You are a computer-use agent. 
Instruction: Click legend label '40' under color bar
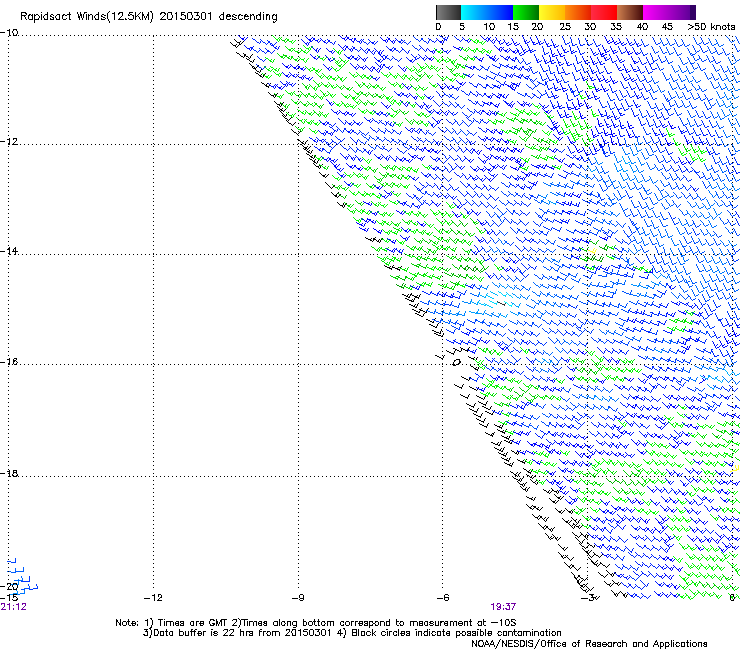[642, 27]
